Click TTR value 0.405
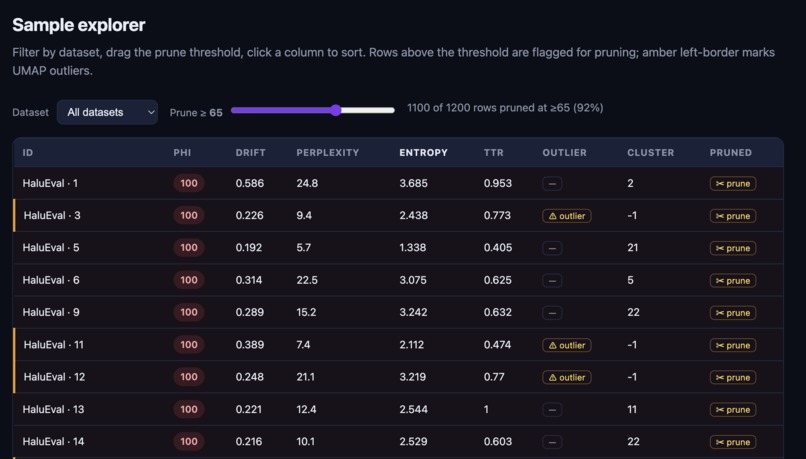806x459 pixels. (498, 248)
